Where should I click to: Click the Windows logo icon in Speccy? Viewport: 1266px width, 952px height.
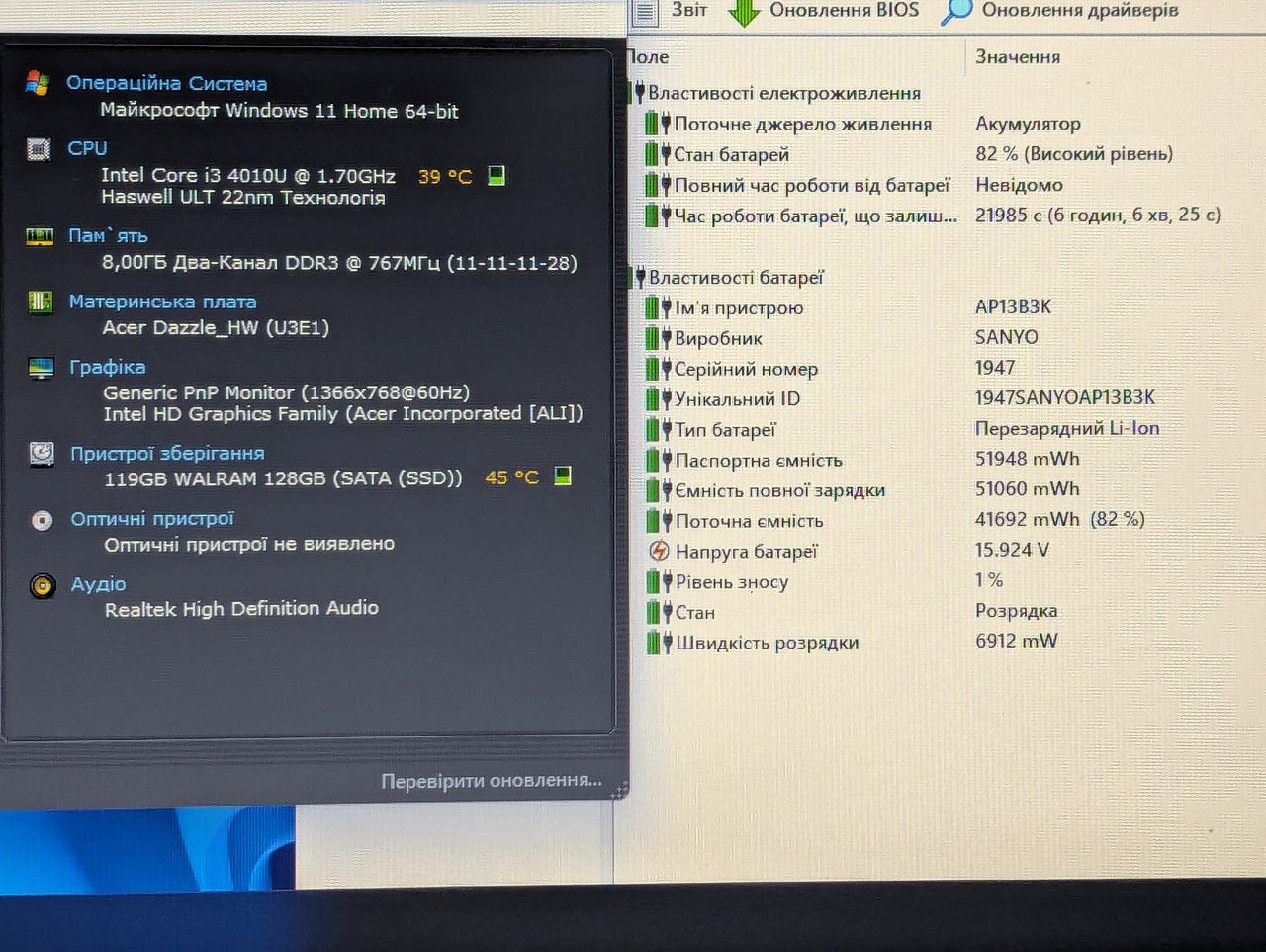click(x=38, y=83)
